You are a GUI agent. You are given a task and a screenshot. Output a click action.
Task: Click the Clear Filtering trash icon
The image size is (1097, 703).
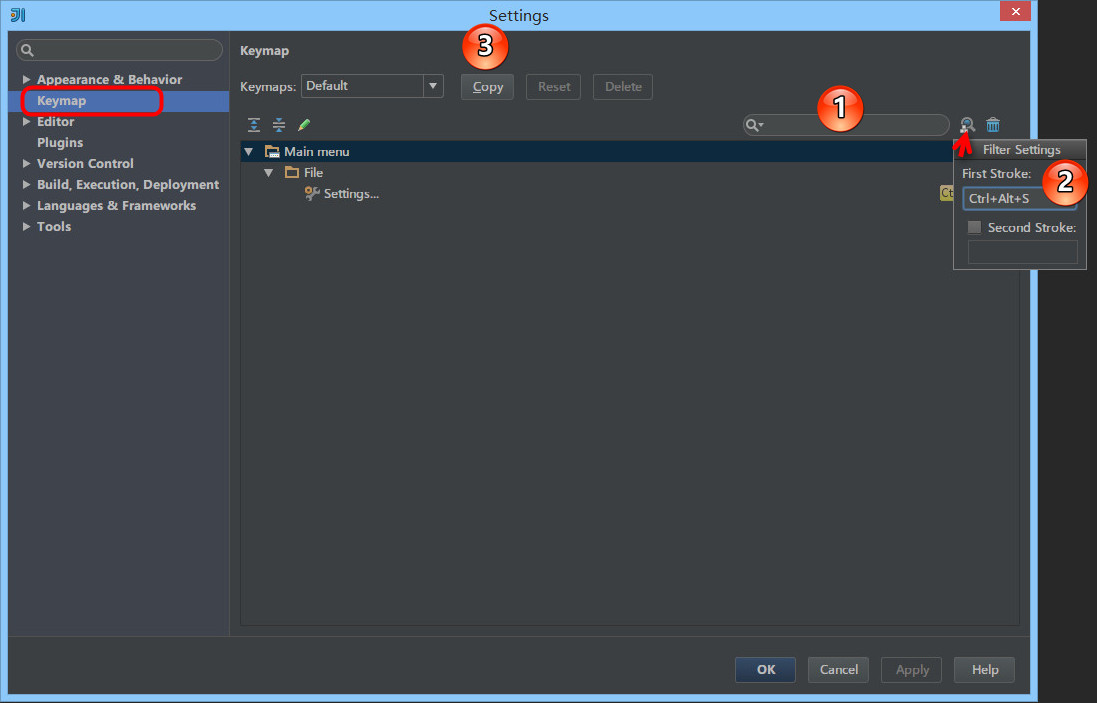992,124
